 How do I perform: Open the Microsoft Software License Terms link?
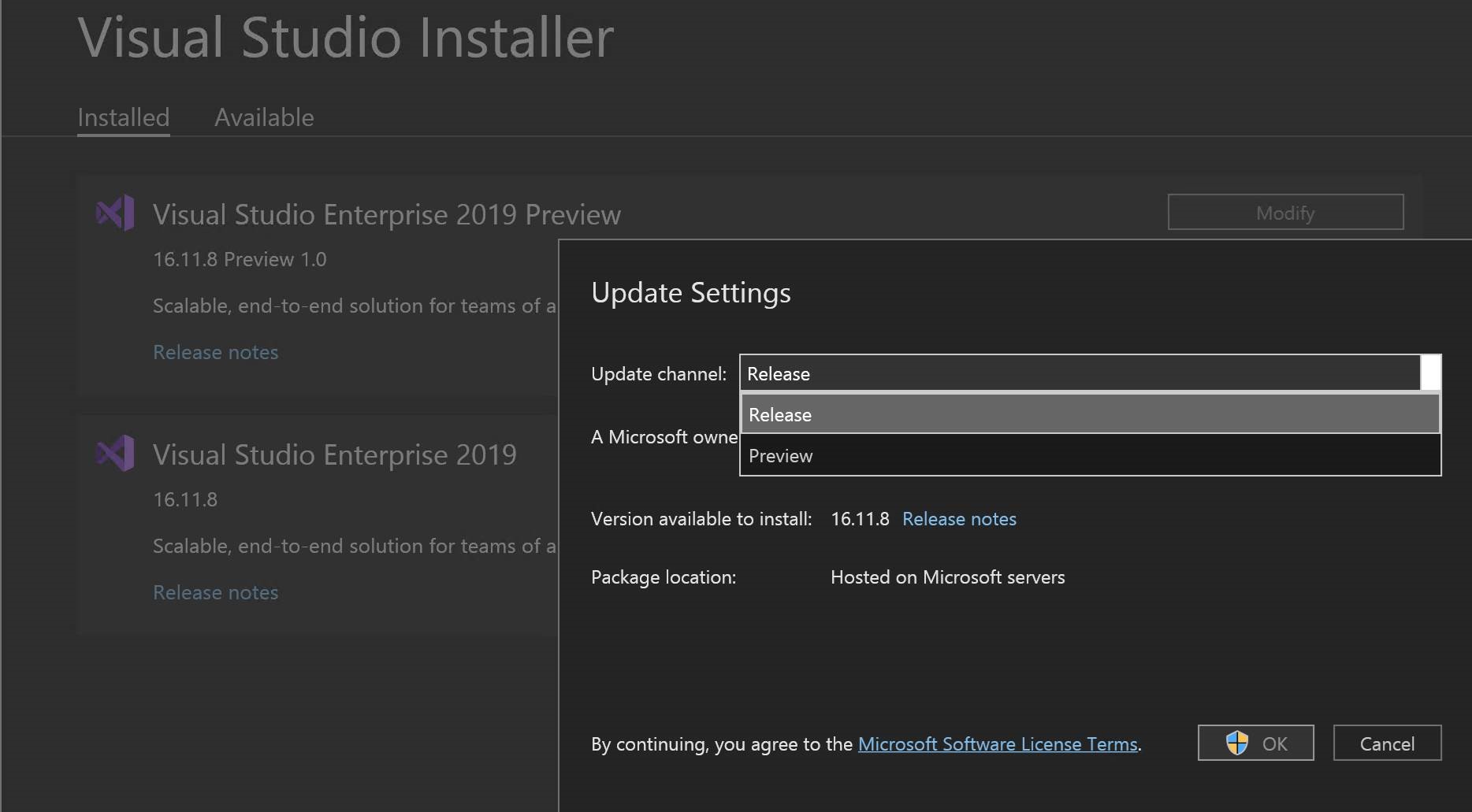[998, 743]
